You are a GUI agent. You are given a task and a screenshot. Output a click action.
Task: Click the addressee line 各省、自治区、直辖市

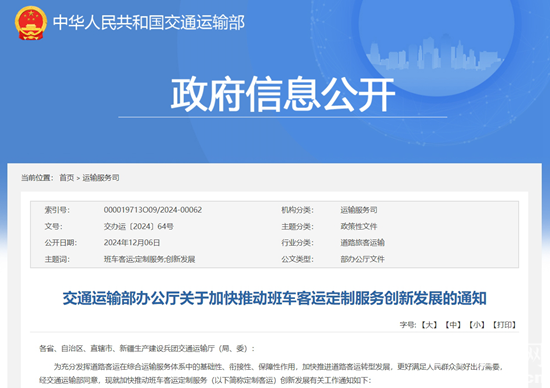pos(147,348)
